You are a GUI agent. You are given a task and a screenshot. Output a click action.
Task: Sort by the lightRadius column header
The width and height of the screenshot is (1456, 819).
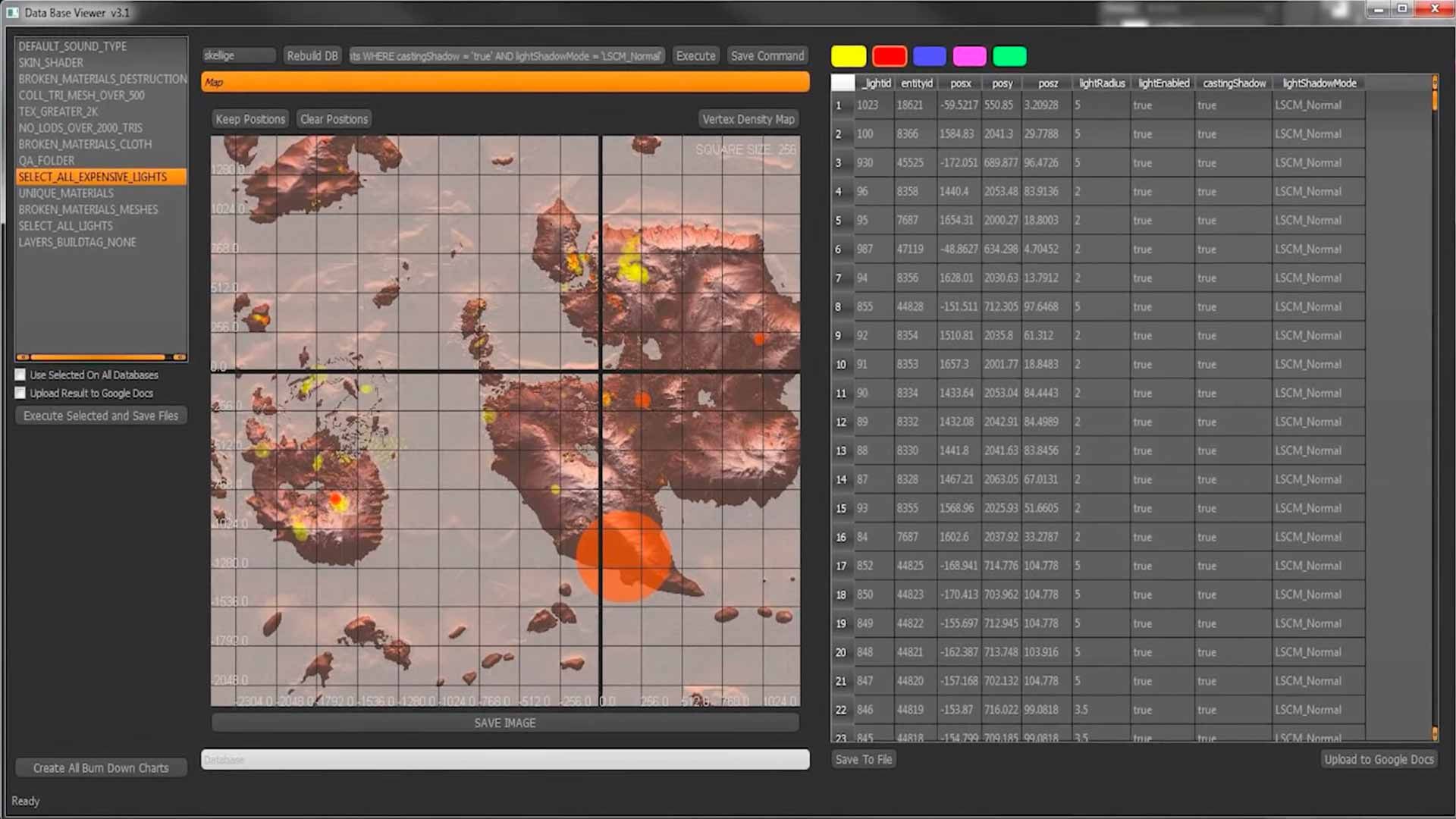coord(1101,83)
